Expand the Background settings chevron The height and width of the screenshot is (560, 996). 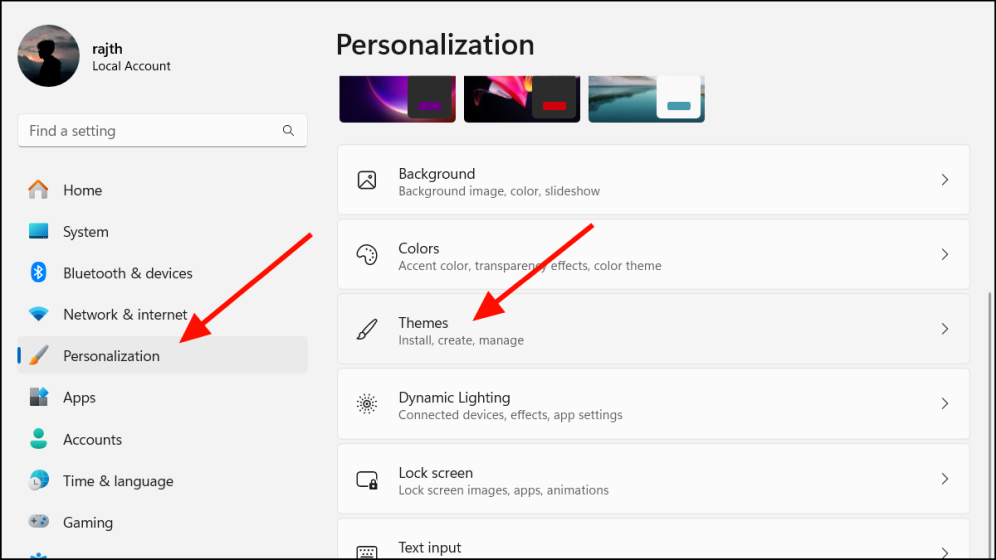point(945,180)
